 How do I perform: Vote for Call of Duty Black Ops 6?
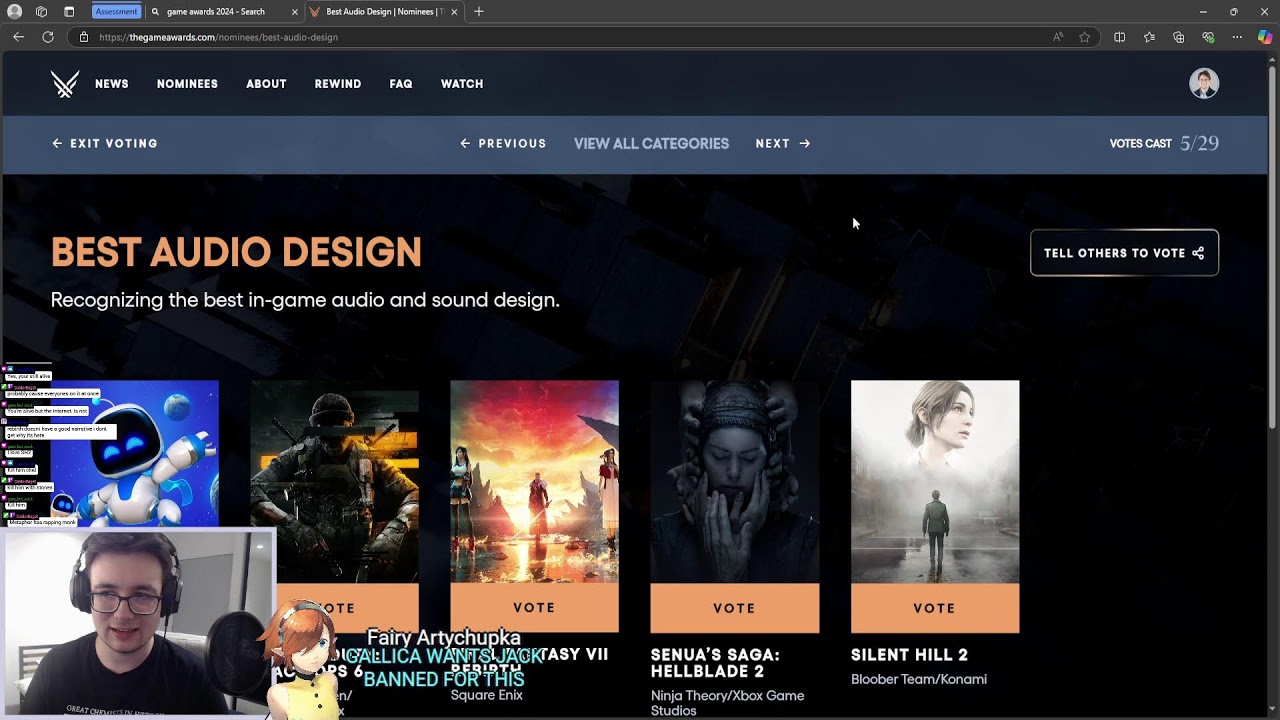pos(345,608)
